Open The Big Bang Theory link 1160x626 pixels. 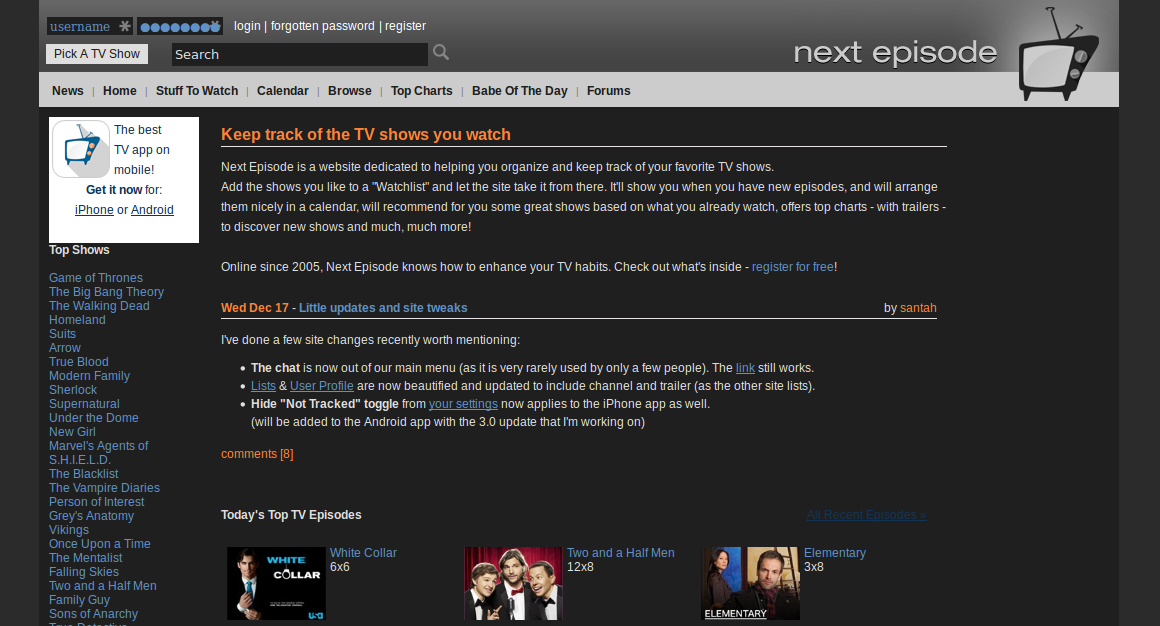coord(107,292)
